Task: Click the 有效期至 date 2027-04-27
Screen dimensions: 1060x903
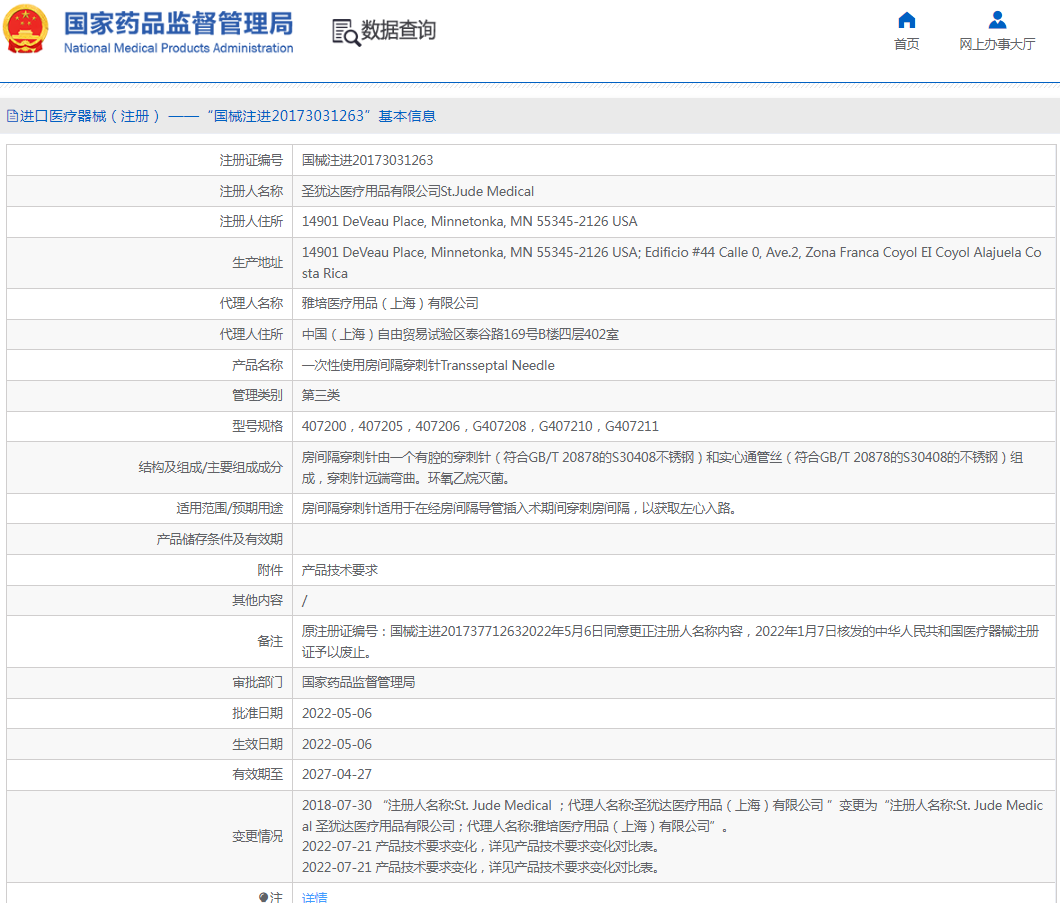Action: 337,774
